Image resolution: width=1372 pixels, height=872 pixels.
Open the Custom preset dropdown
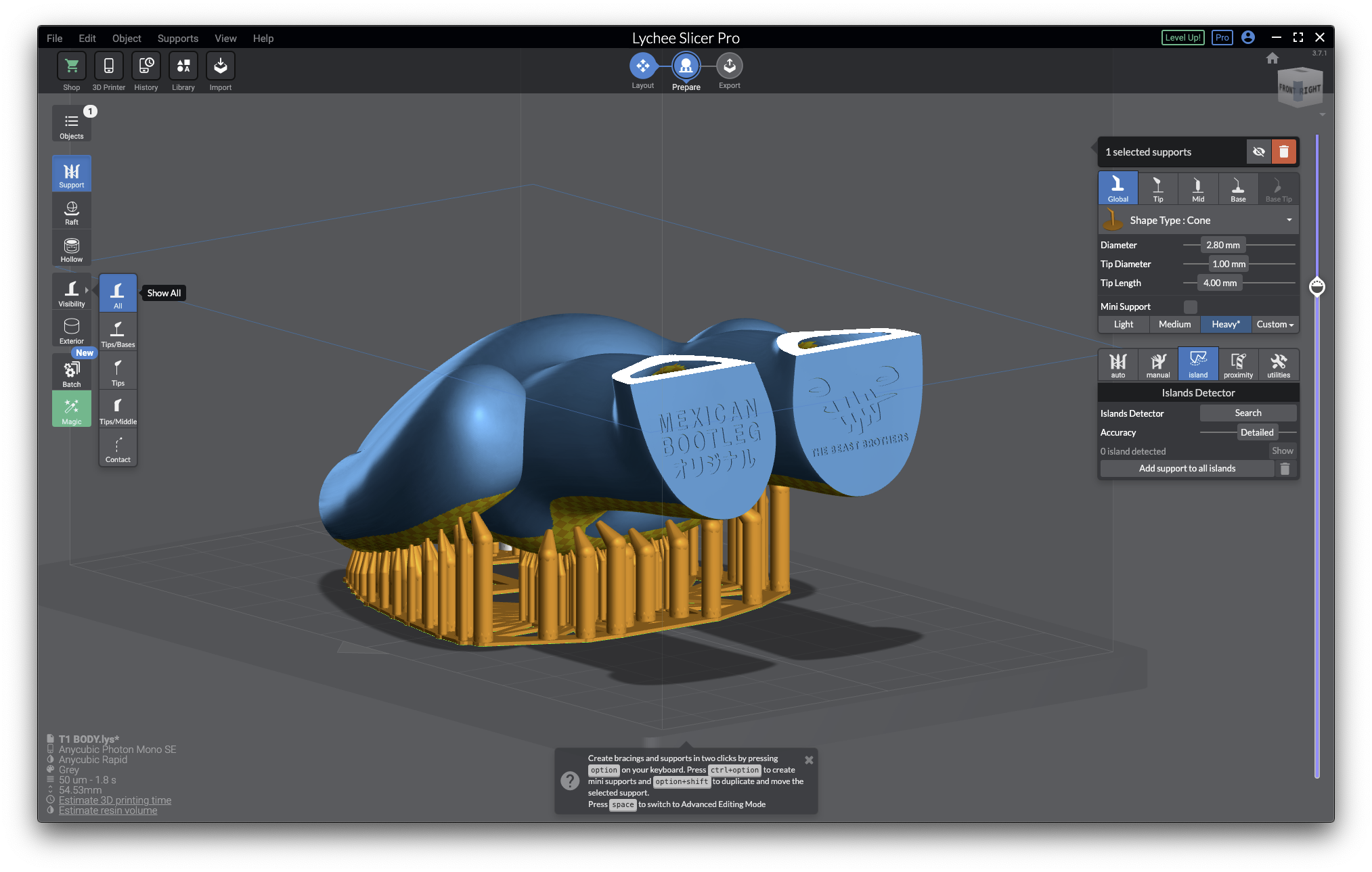[1275, 325]
